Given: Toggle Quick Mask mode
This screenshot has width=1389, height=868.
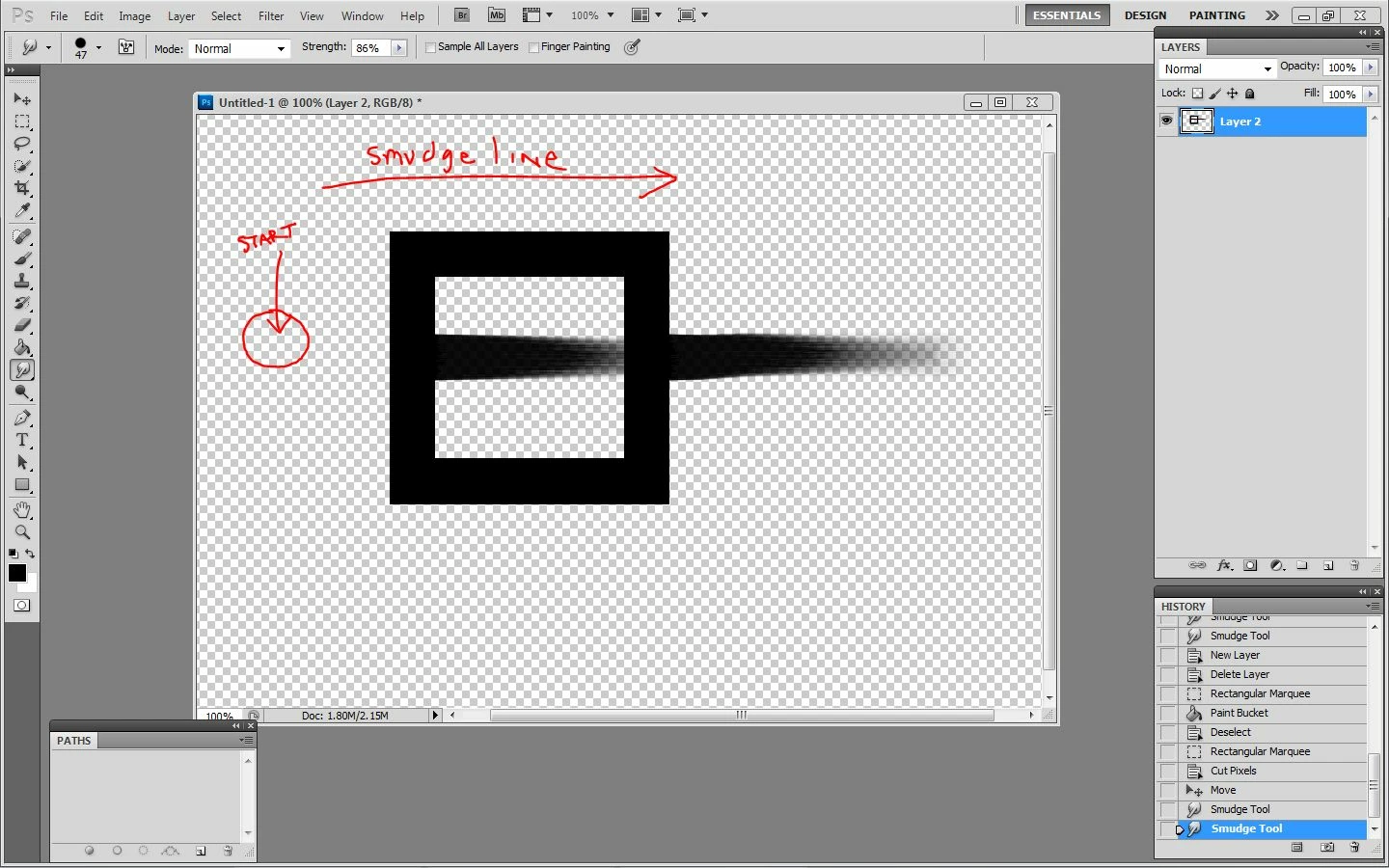Looking at the screenshot, I should [22, 606].
